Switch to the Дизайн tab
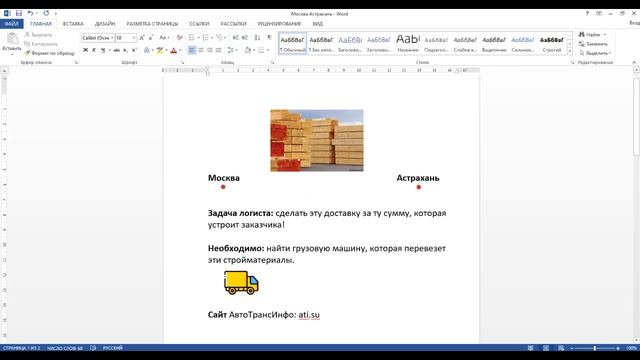The height and width of the screenshot is (360, 640). pos(105,24)
